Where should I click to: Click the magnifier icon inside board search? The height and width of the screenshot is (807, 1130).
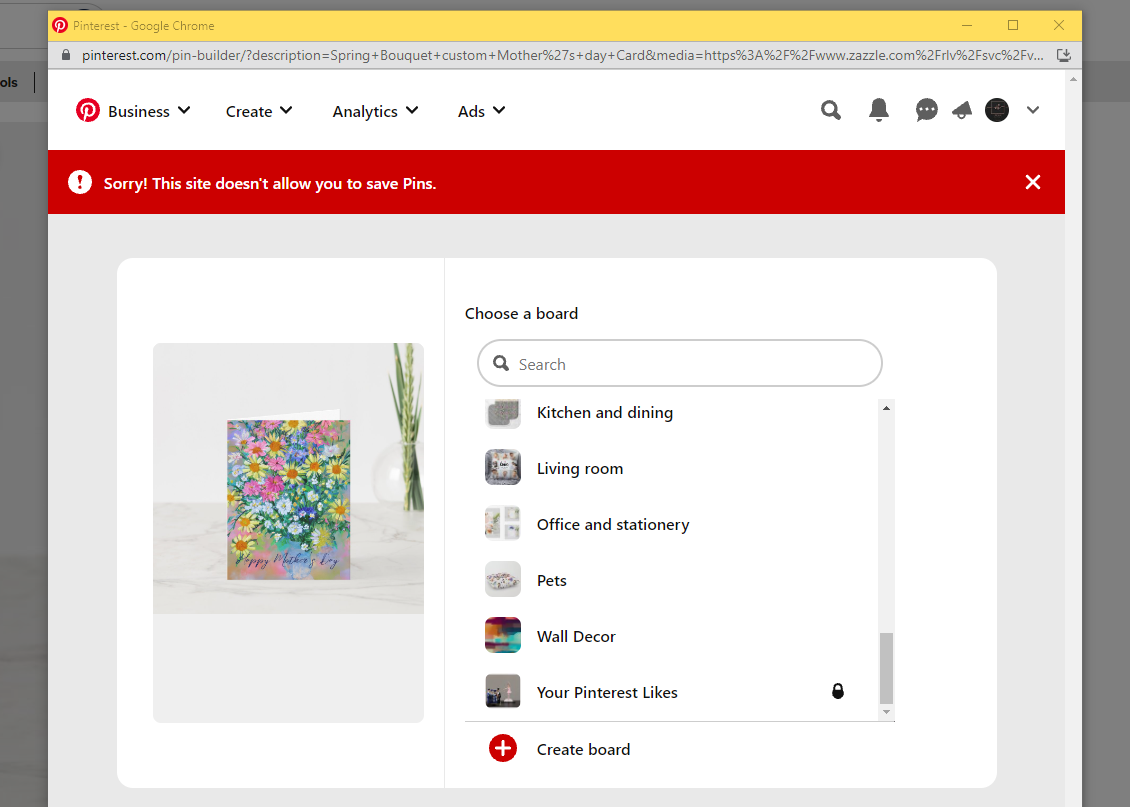tap(501, 363)
